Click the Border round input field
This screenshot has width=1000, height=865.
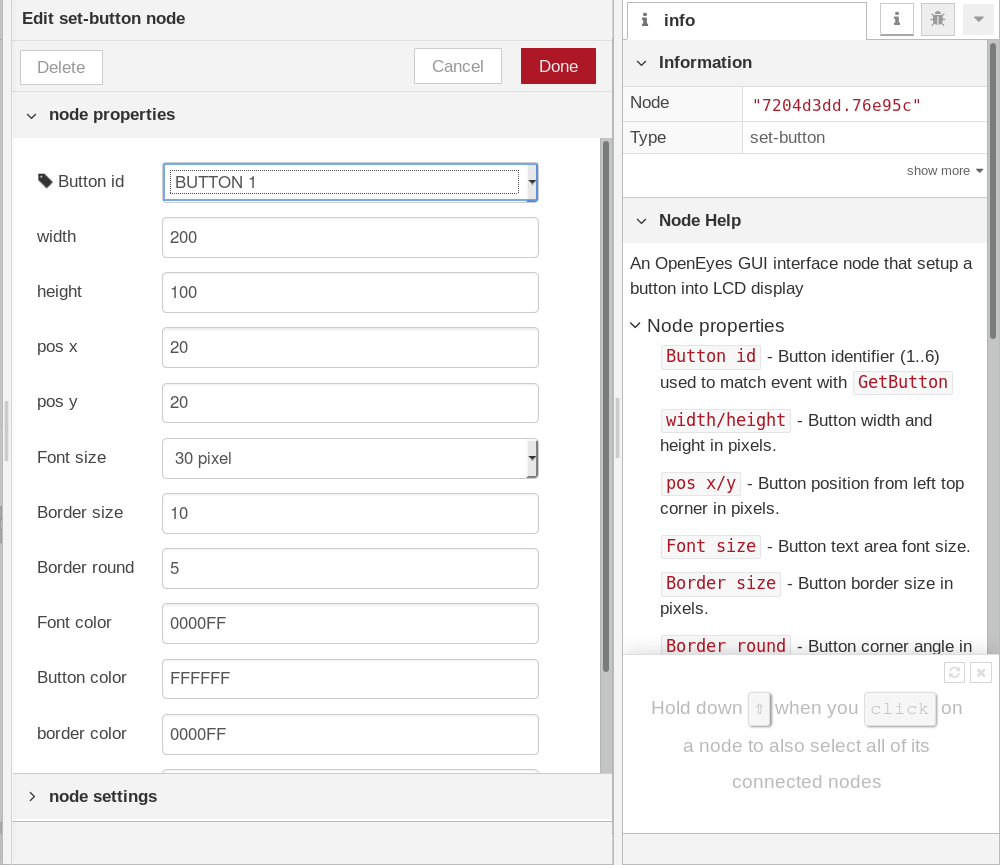coord(350,568)
